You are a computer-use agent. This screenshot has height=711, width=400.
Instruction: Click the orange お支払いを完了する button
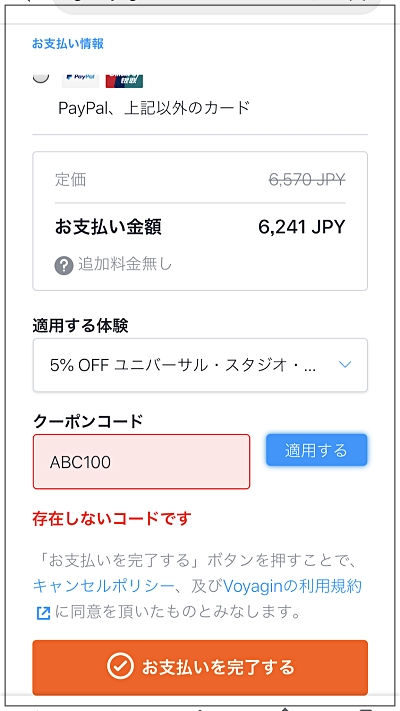(x=200, y=667)
